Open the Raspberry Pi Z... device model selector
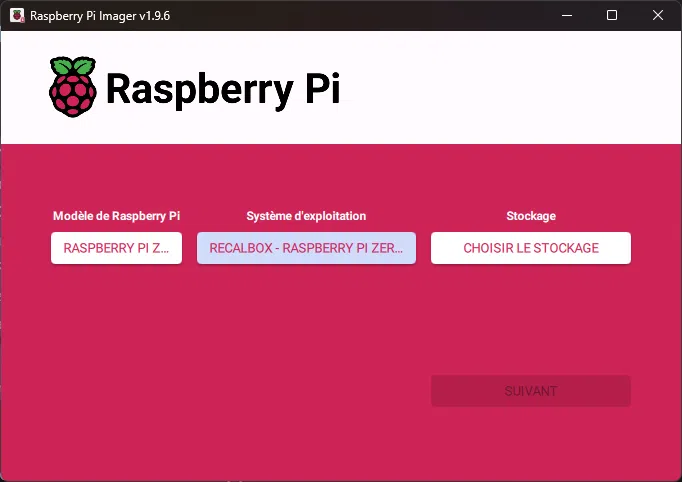Viewport: 682px width, 482px height. click(x=116, y=248)
